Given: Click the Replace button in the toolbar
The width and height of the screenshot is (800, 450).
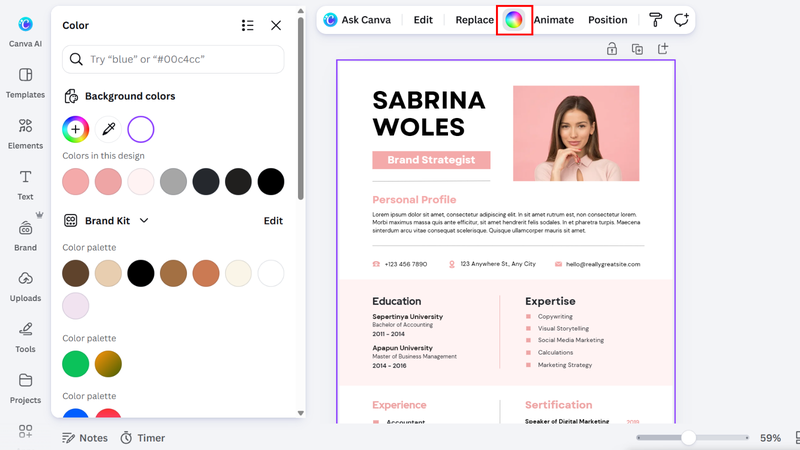Looking at the screenshot, I should (x=474, y=20).
